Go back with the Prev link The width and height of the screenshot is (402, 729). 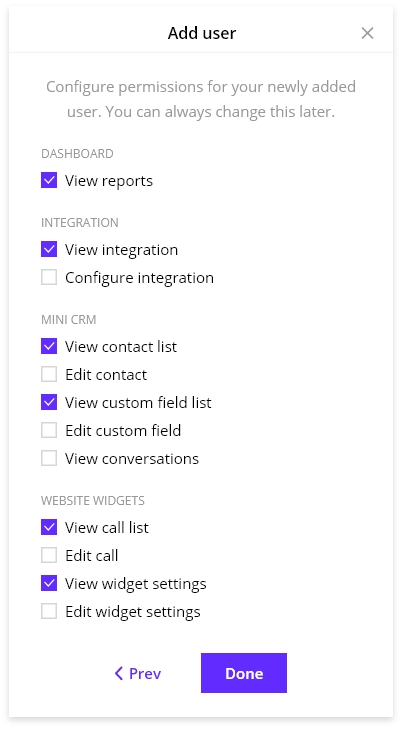click(x=138, y=673)
